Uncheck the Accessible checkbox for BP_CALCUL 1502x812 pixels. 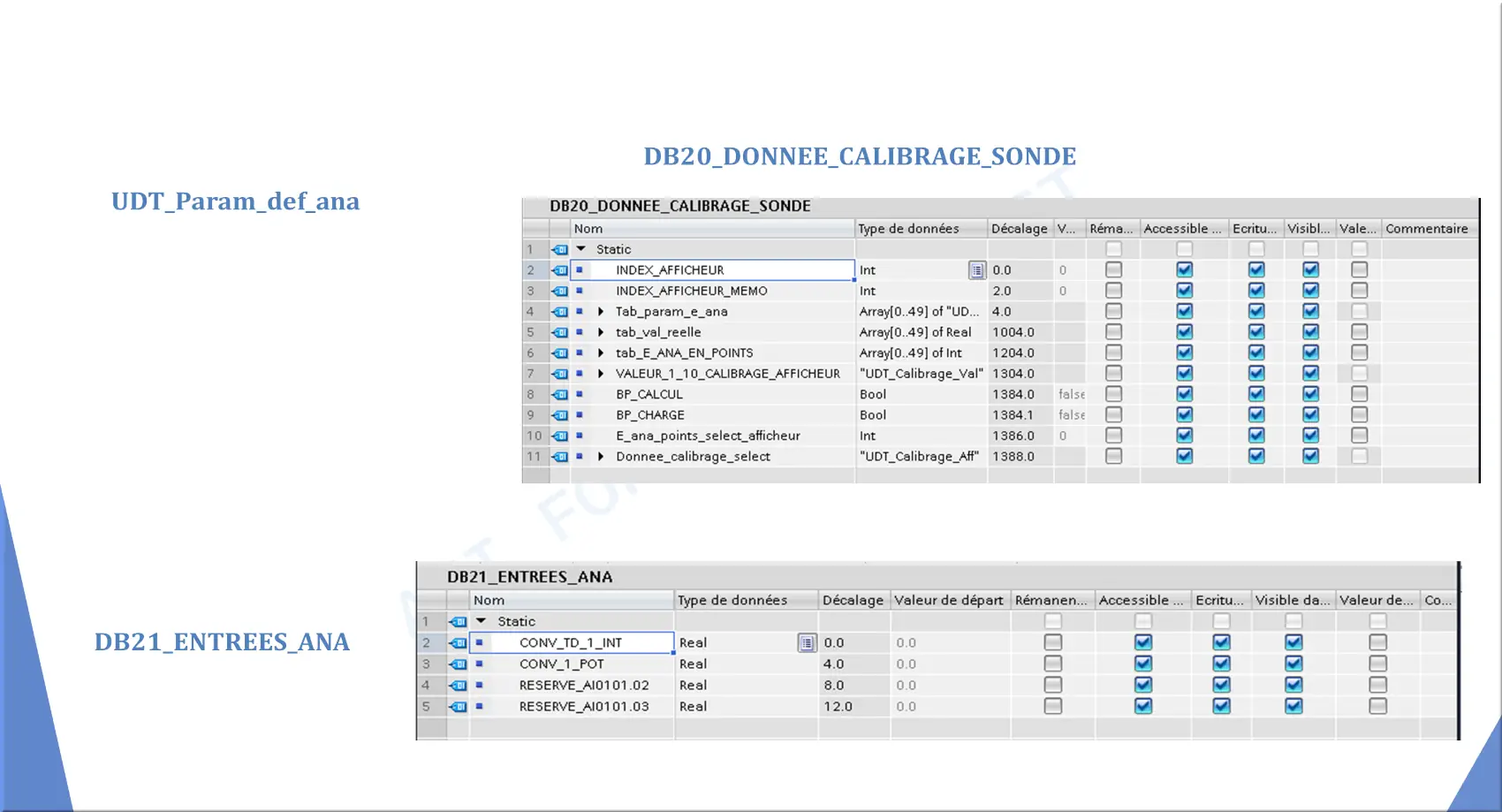(1185, 394)
